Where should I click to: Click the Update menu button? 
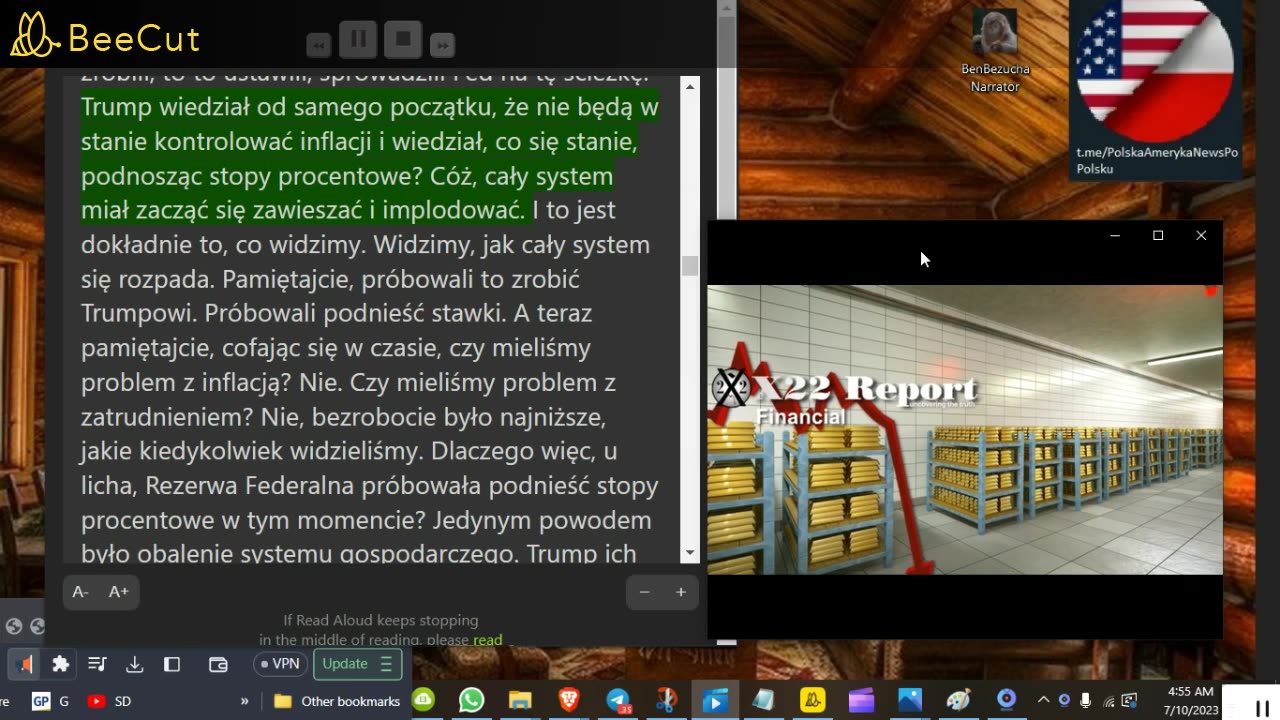tap(358, 664)
